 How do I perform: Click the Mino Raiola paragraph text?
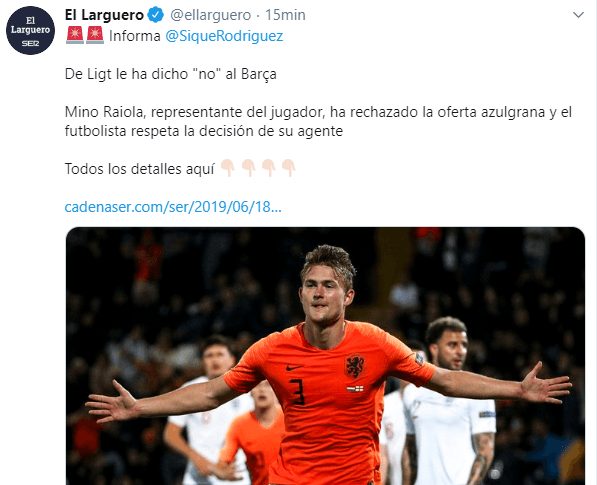(x=318, y=121)
